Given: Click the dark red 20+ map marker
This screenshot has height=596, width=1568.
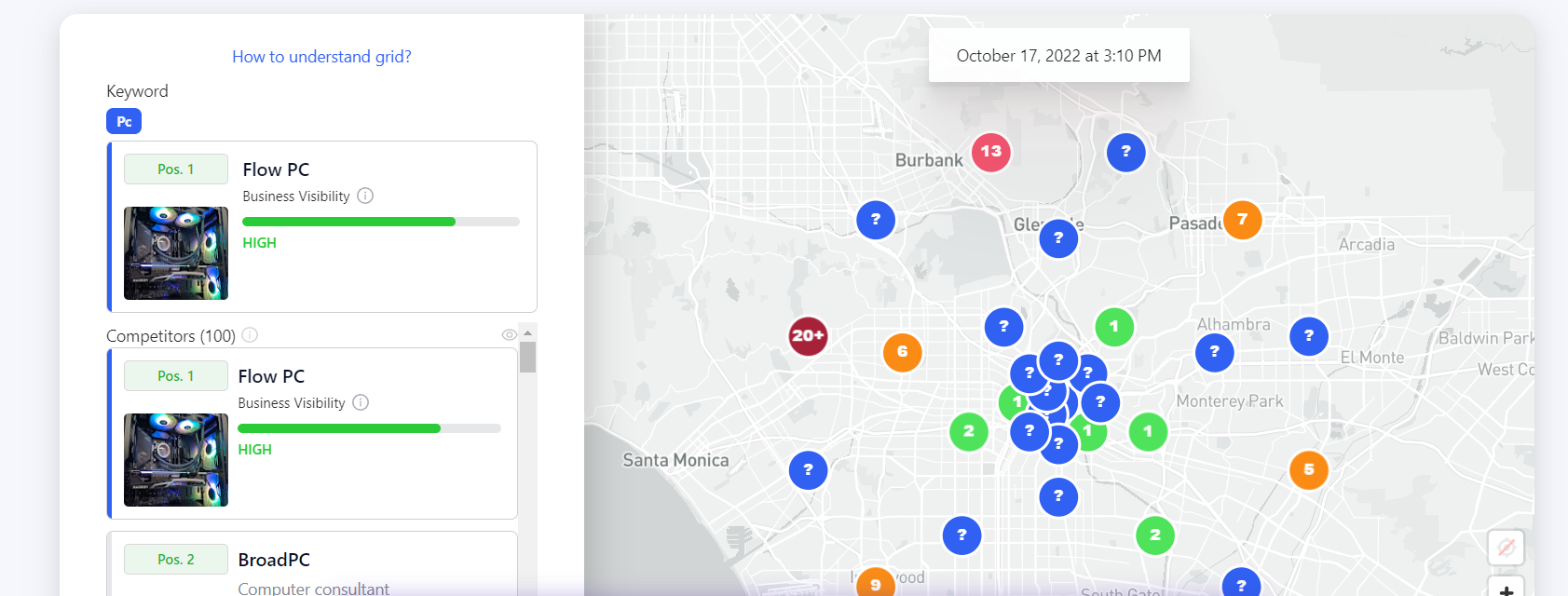Looking at the screenshot, I should [808, 336].
